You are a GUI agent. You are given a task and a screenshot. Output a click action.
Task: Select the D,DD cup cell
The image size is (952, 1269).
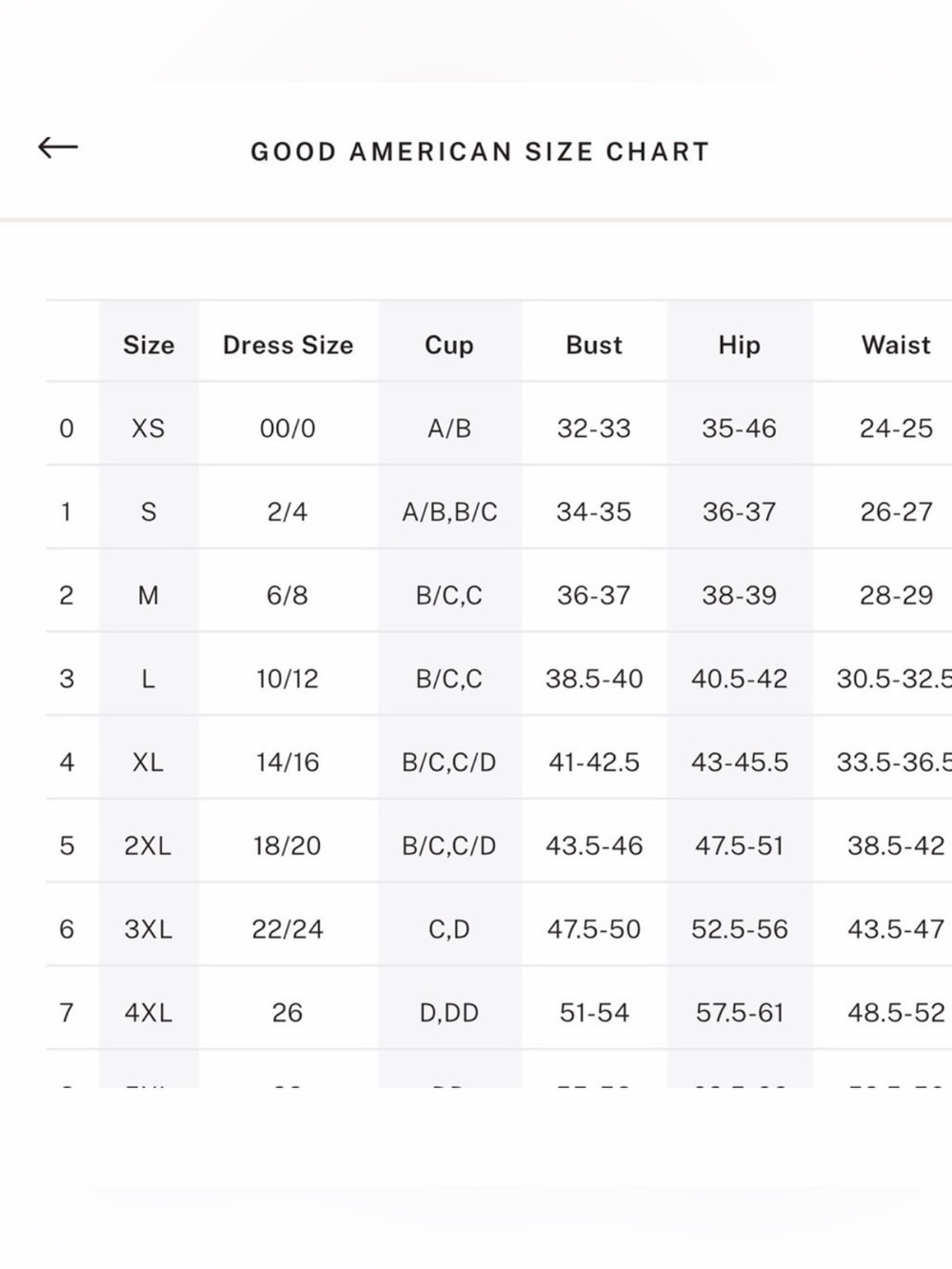[449, 1013]
